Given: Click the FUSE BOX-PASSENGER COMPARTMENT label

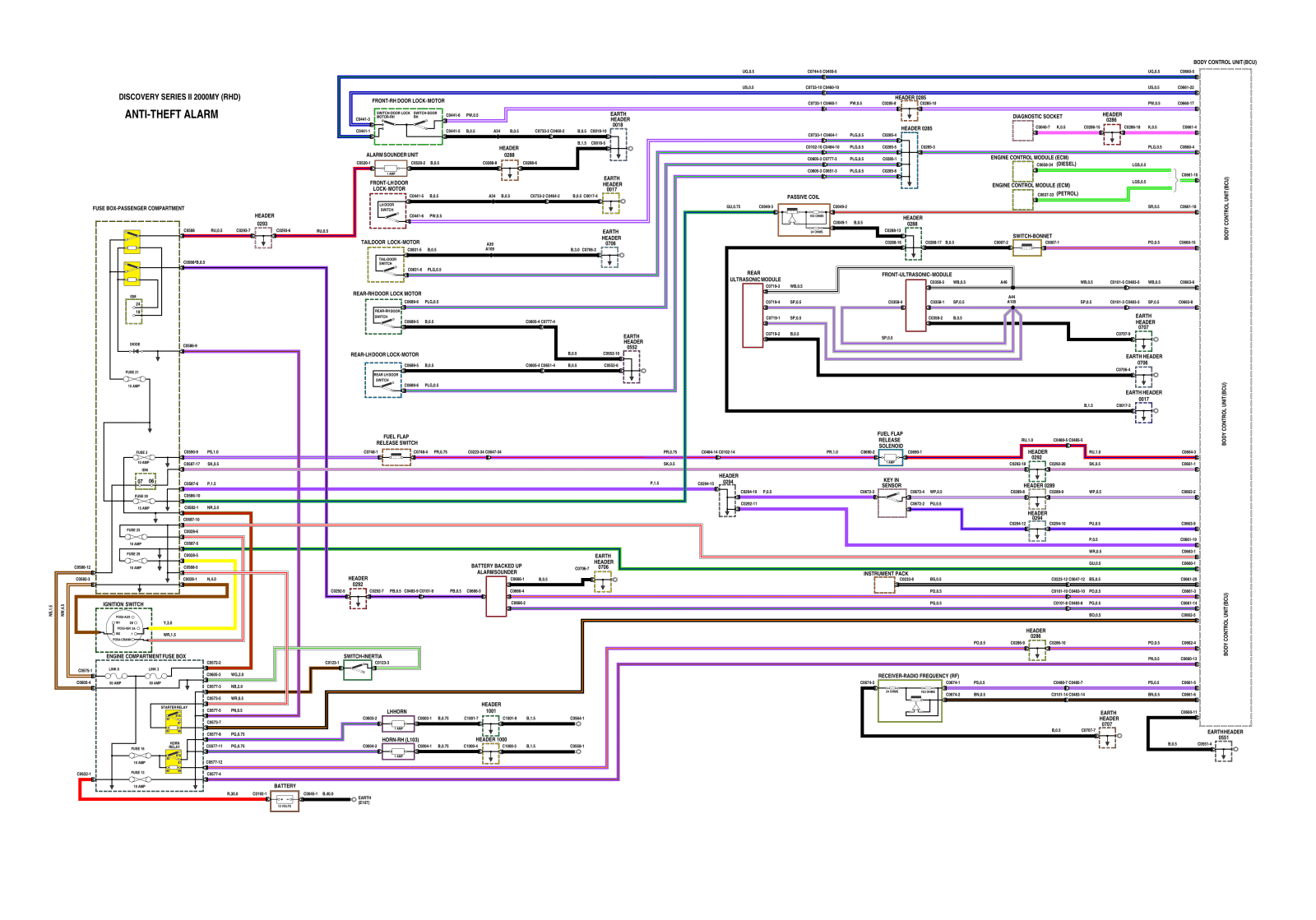Looking at the screenshot, I should 138,209.
